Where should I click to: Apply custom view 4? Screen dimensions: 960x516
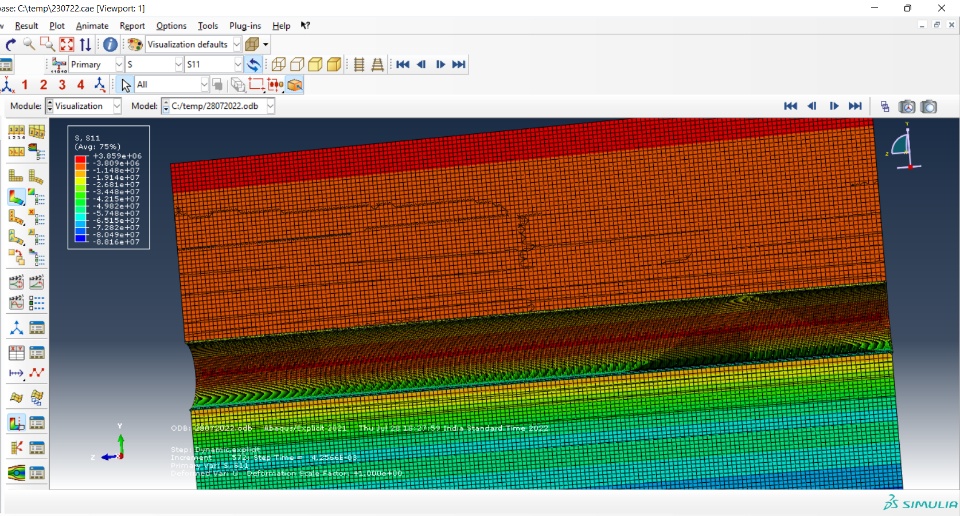[80, 84]
